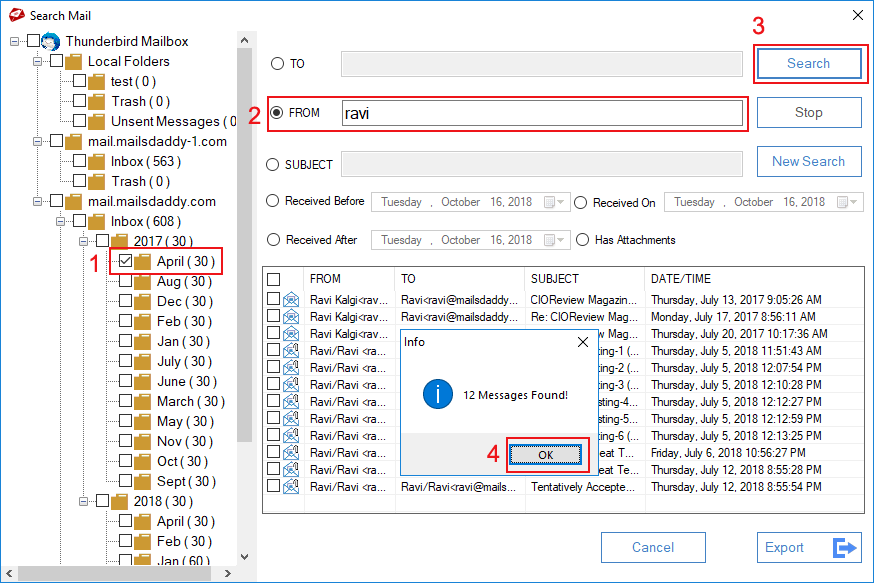874x583 pixels.
Task: Click the Aug (30) folder icon
Action: pos(142,282)
